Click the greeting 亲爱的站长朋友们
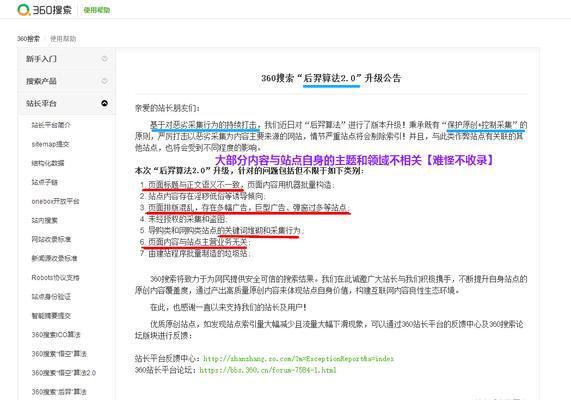This screenshot has width=571, height=400. [x=167, y=108]
